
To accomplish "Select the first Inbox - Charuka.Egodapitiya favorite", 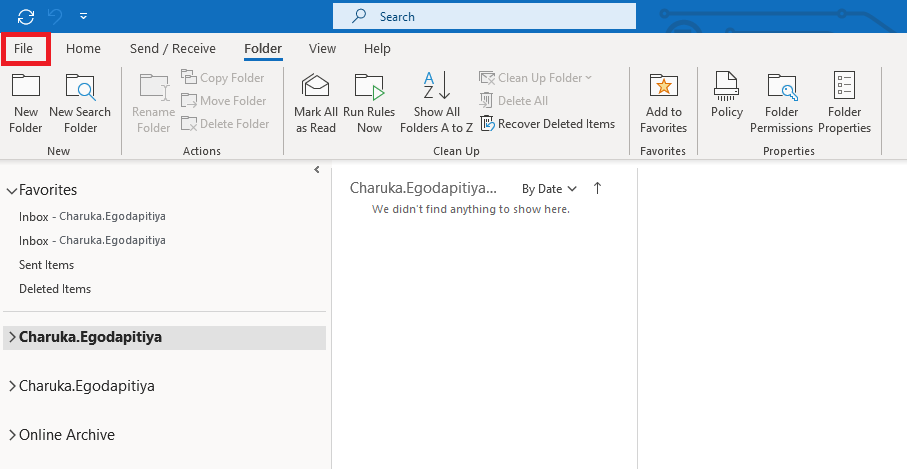I will (92, 216).
